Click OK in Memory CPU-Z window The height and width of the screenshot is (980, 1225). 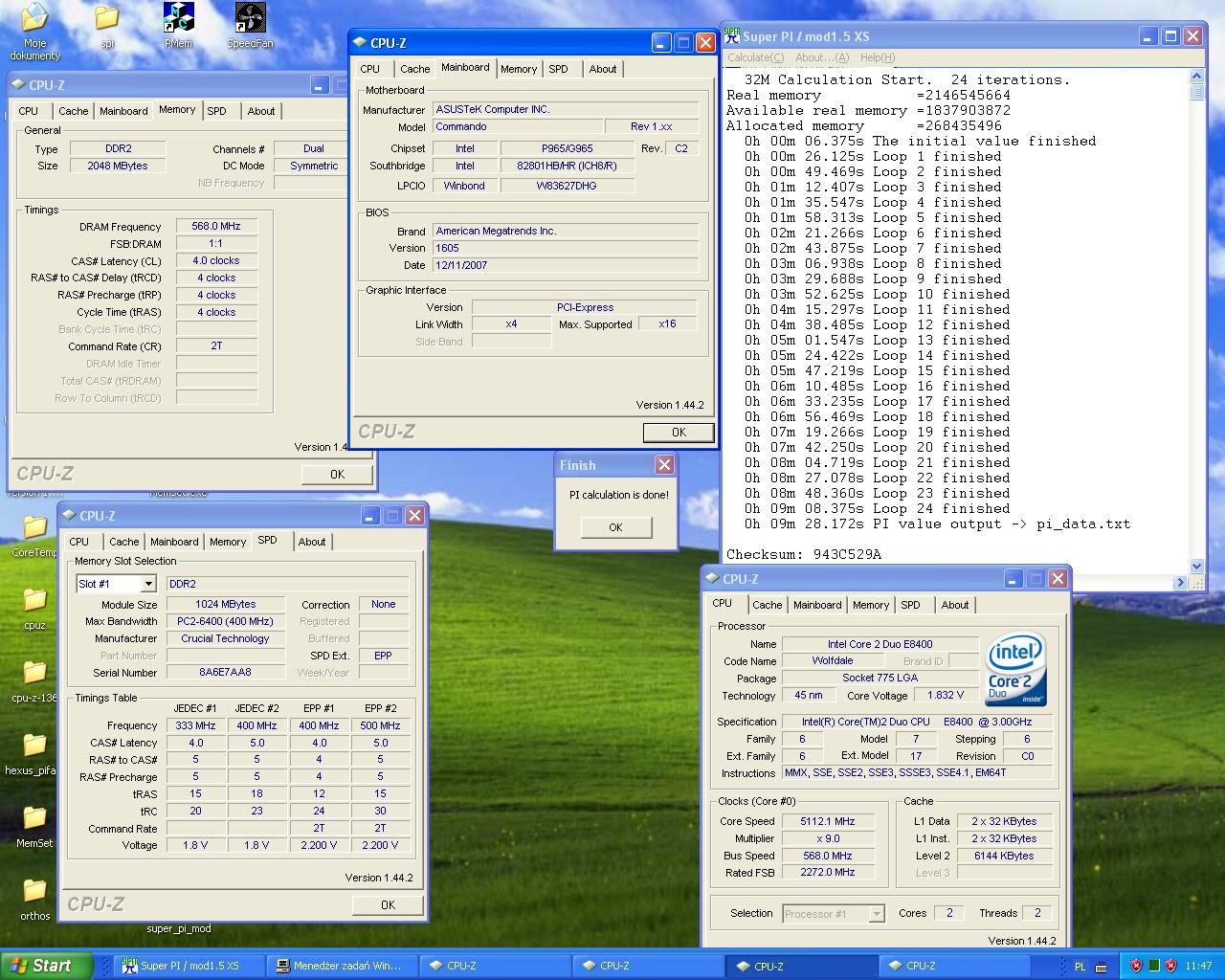coord(337,475)
